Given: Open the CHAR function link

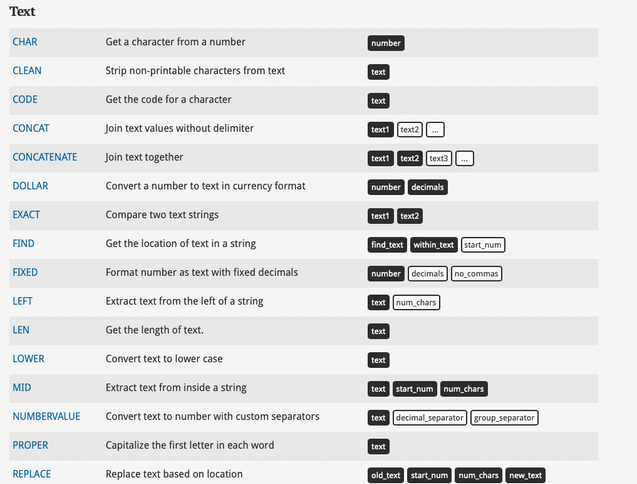Looking at the screenshot, I should point(25,42).
